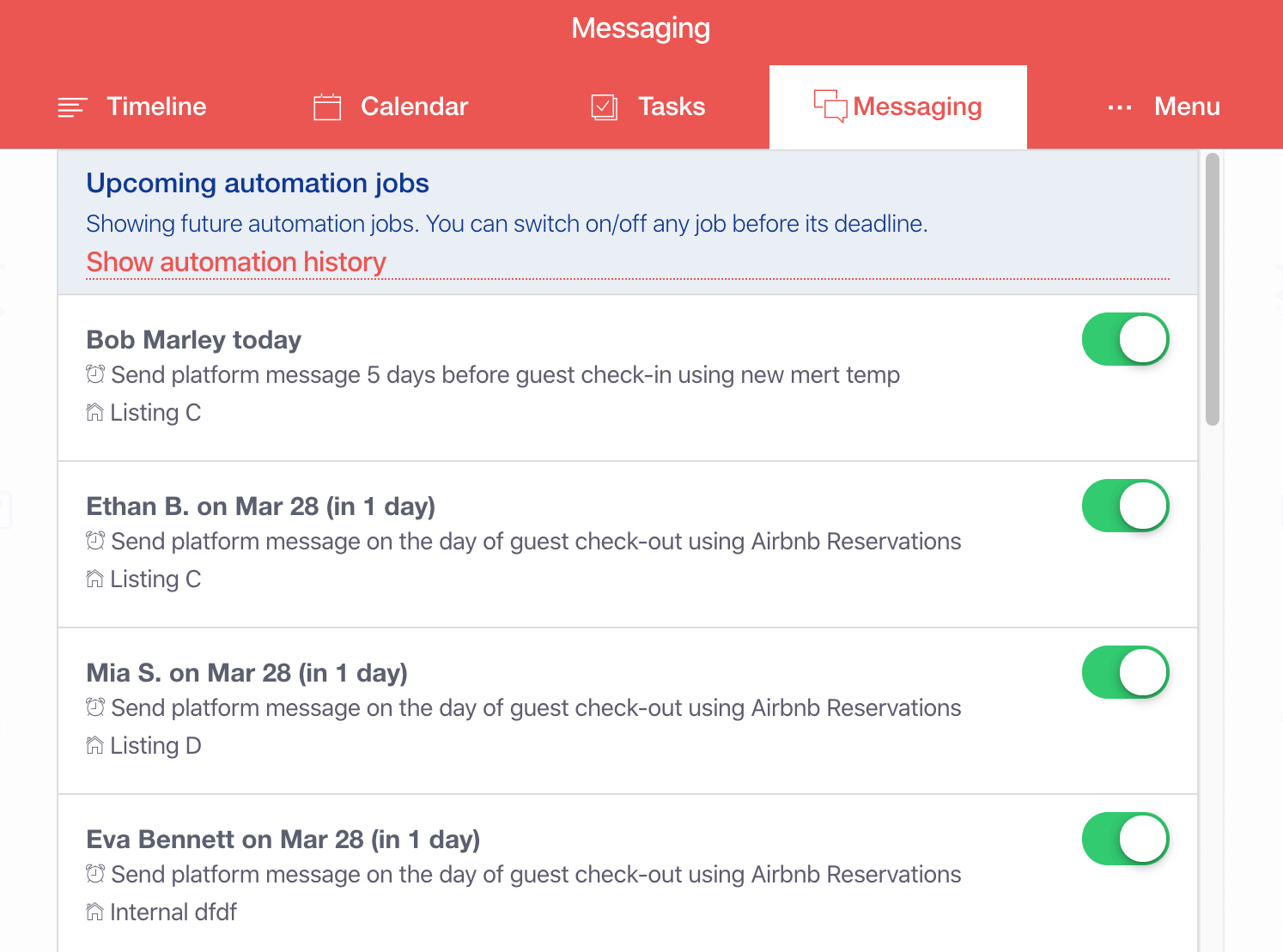1283x952 pixels.
Task: Click 'Listing C' label under Bob Marley
Action: [155, 413]
